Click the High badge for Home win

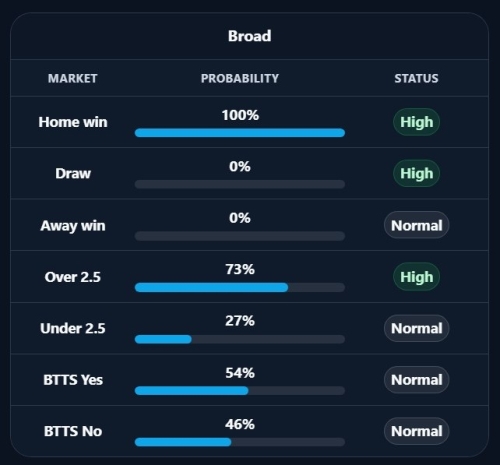click(416, 122)
